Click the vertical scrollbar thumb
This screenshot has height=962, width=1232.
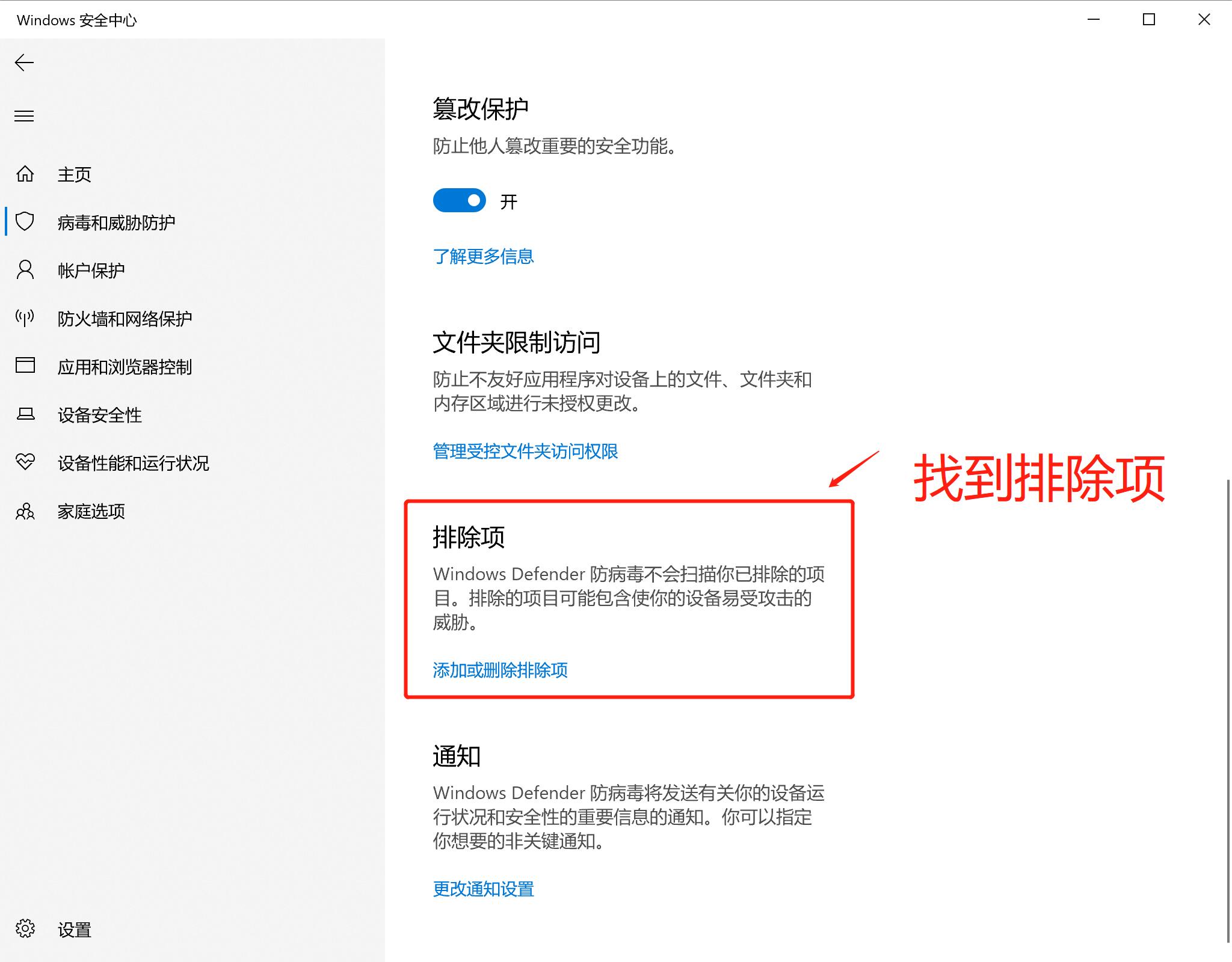point(1228,711)
